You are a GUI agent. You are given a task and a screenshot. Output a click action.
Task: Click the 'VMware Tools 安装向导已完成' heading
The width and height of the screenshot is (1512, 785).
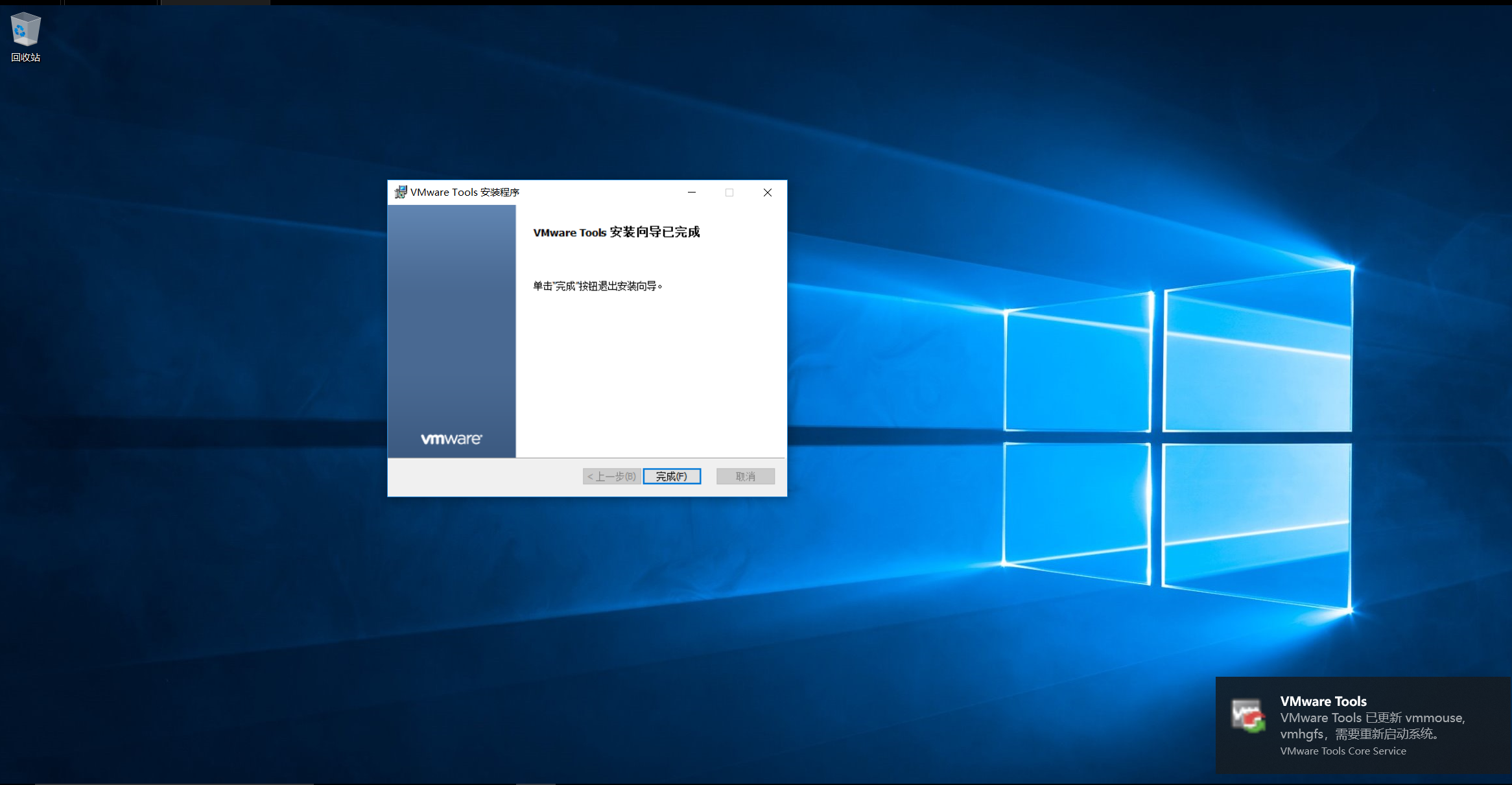tap(617, 232)
